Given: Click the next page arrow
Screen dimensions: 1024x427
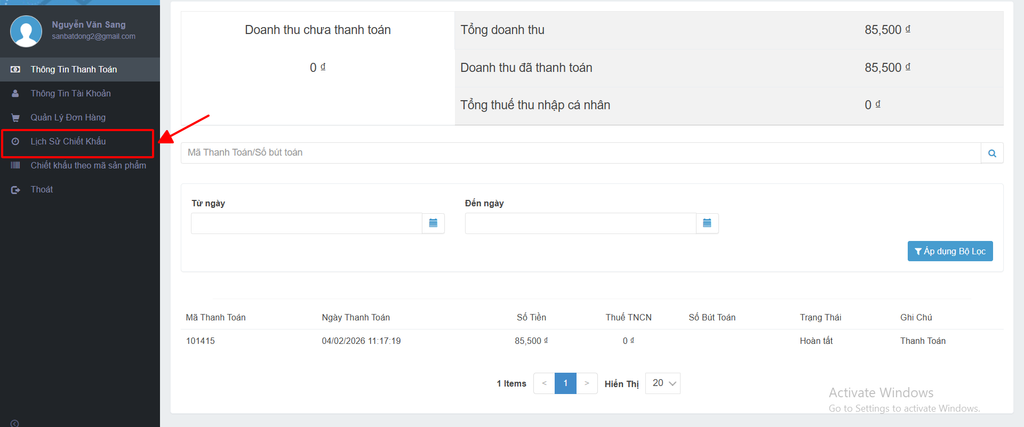Looking at the screenshot, I should (x=587, y=383).
